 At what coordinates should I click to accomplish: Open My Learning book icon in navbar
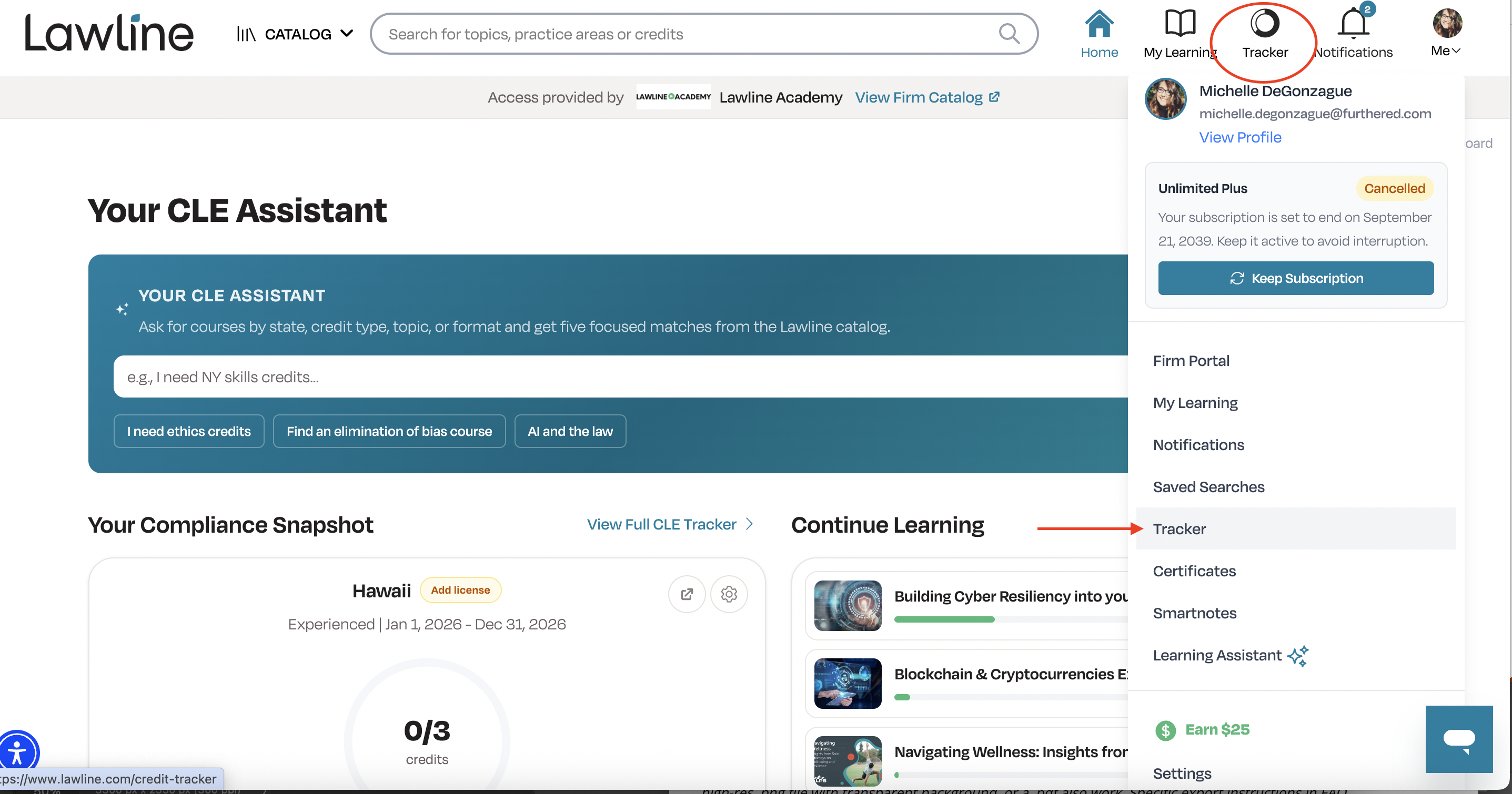point(1180,24)
